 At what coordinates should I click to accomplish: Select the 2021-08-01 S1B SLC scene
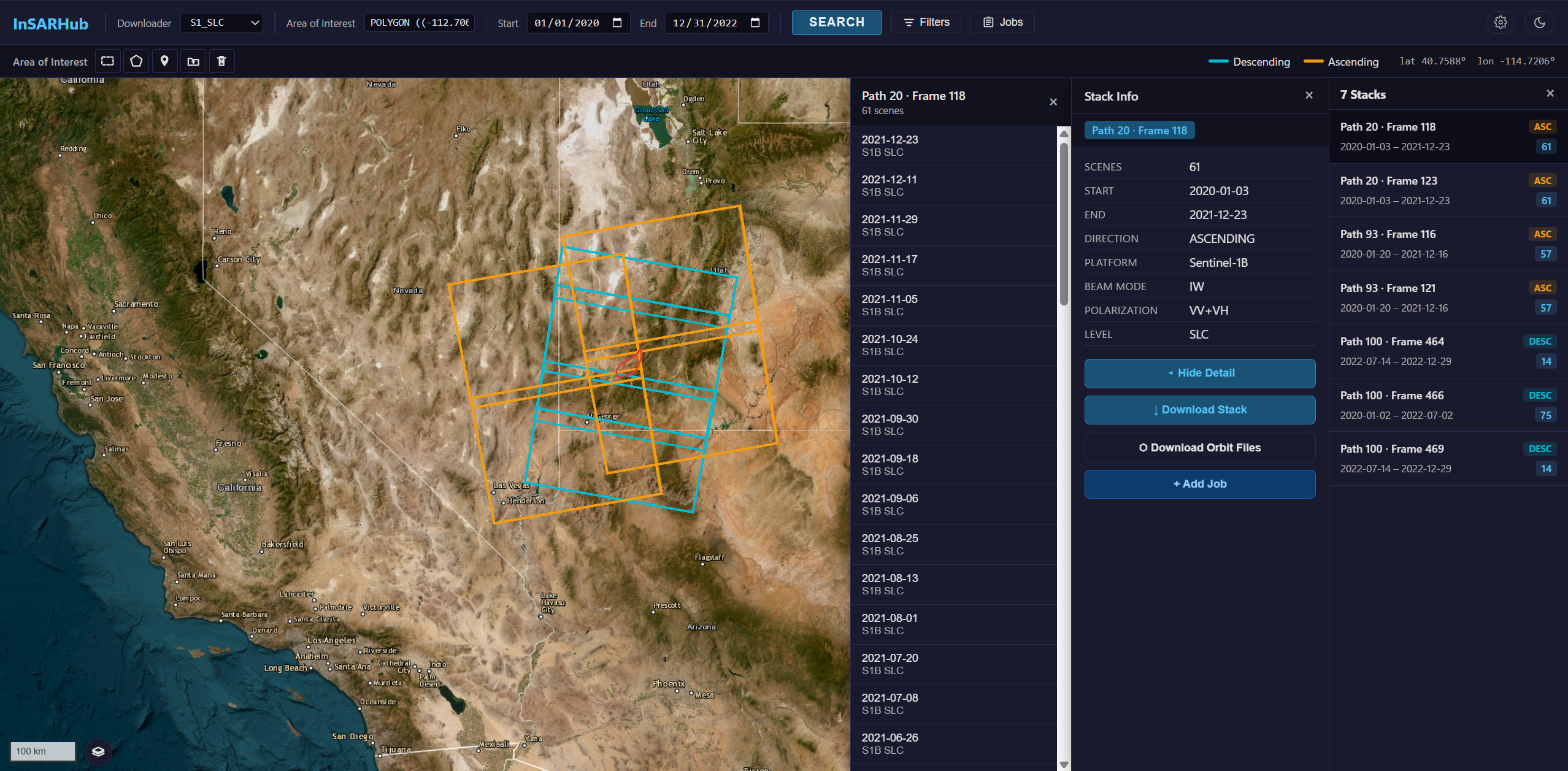(x=953, y=624)
